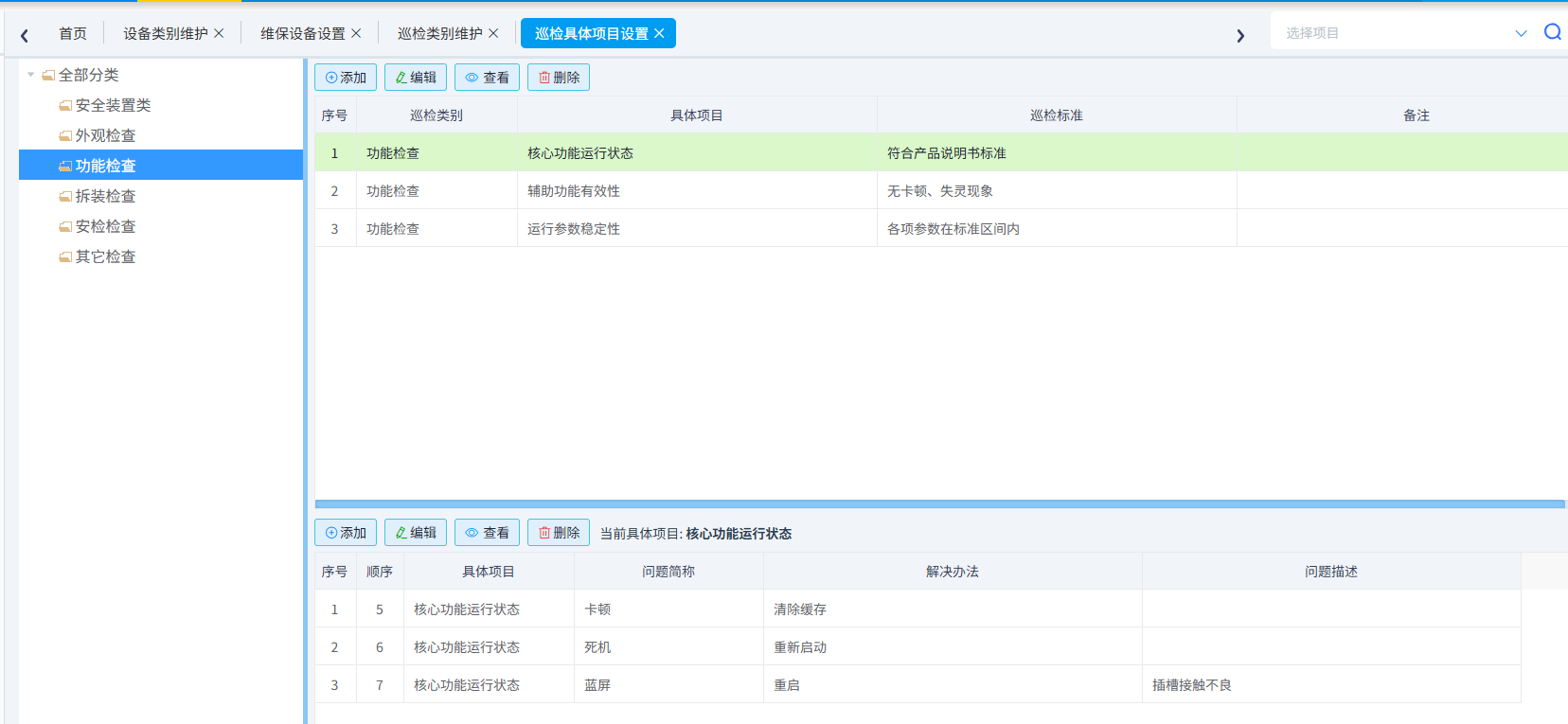Screen dimensions: 1568x724
Task: Click 查看 in the upper toolbar
Action: click(x=487, y=78)
